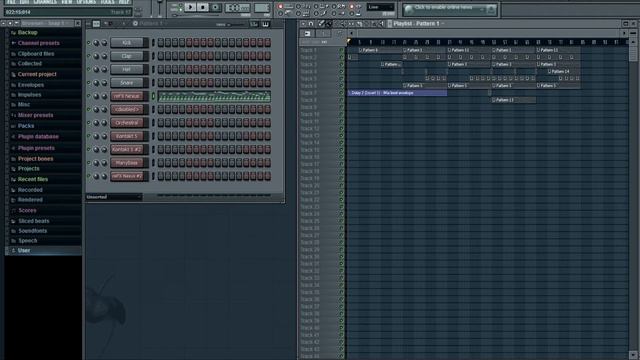Viewport: 640px width, 360px height.
Task: Toggle the playlist snap magnet icon
Action: coord(311,24)
